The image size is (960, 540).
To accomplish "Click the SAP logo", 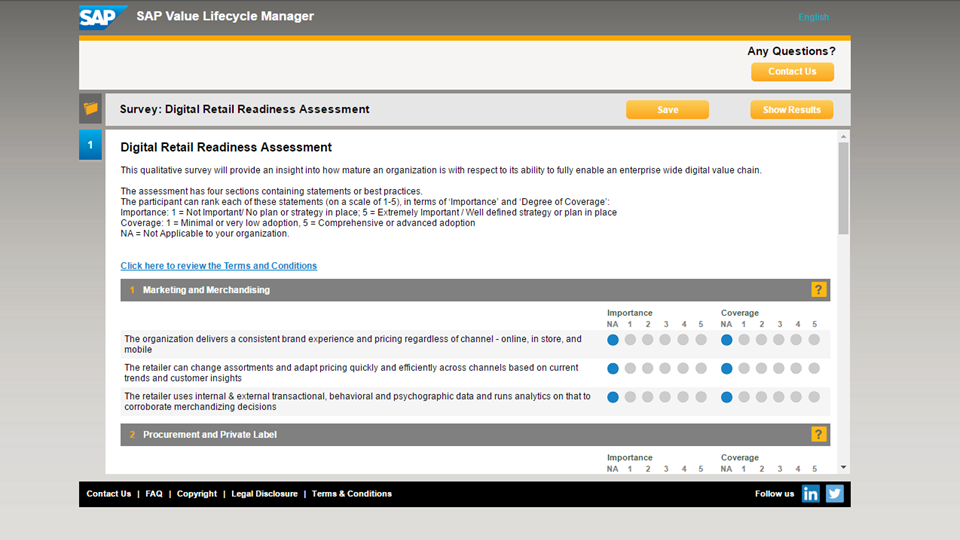I will [102, 17].
